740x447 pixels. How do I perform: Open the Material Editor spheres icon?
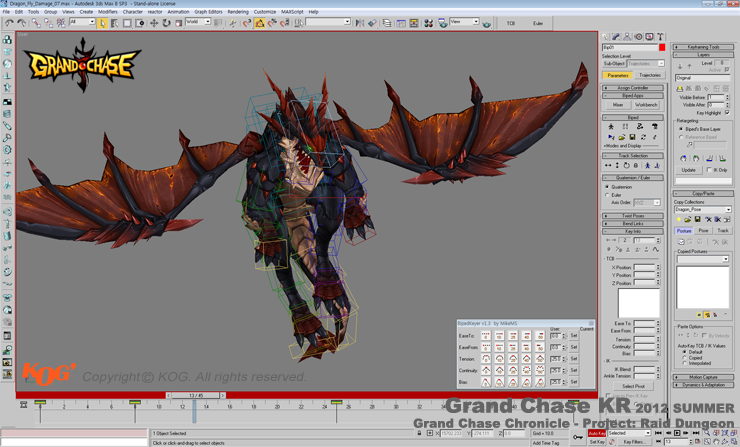tap(429, 23)
